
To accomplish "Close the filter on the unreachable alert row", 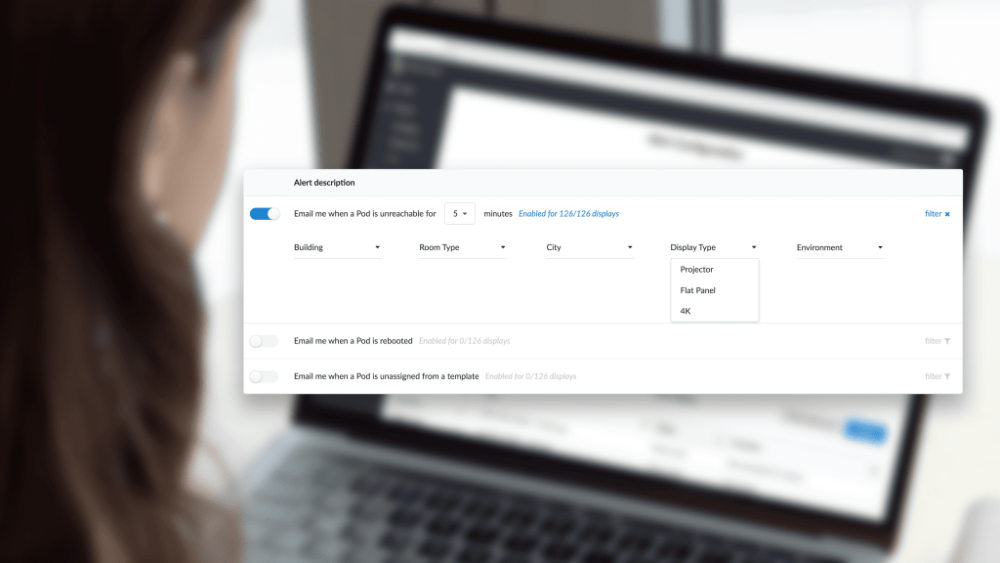I will [938, 214].
